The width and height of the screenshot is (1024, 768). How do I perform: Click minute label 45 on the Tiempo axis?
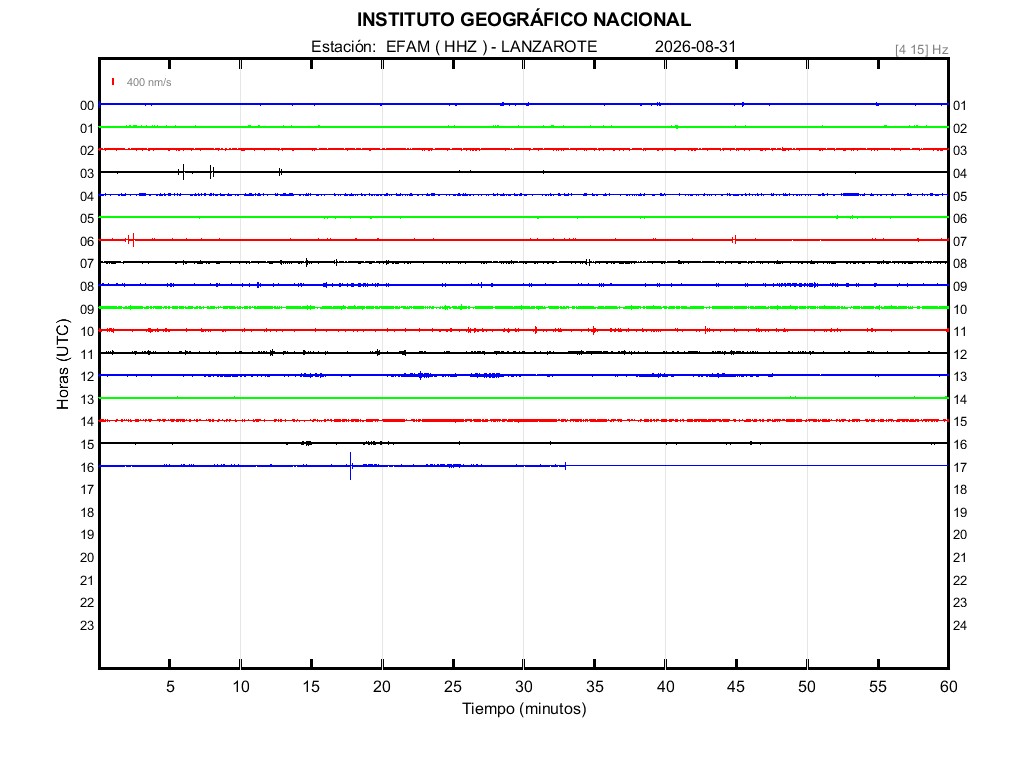coord(736,687)
